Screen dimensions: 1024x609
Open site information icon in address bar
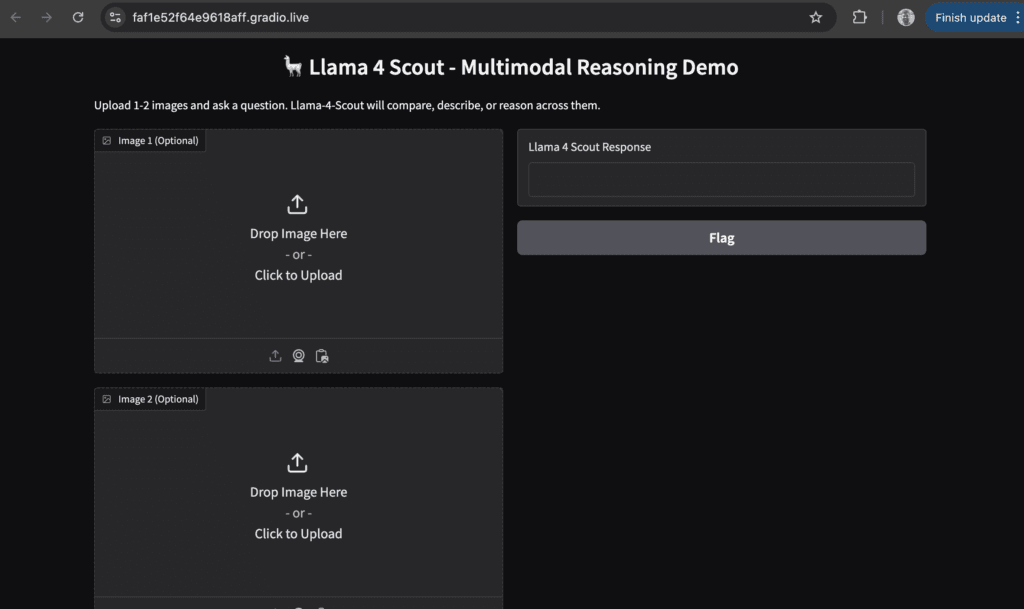pyautogui.click(x=116, y=18)
